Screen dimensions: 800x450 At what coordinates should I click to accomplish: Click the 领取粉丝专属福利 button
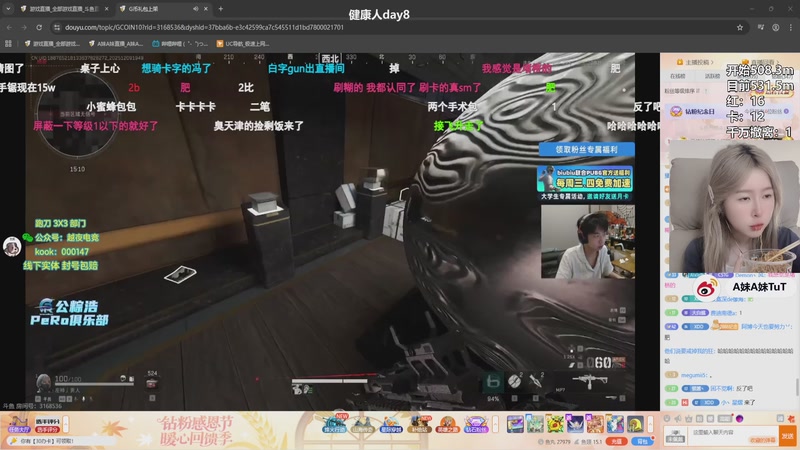click(587, 149)
